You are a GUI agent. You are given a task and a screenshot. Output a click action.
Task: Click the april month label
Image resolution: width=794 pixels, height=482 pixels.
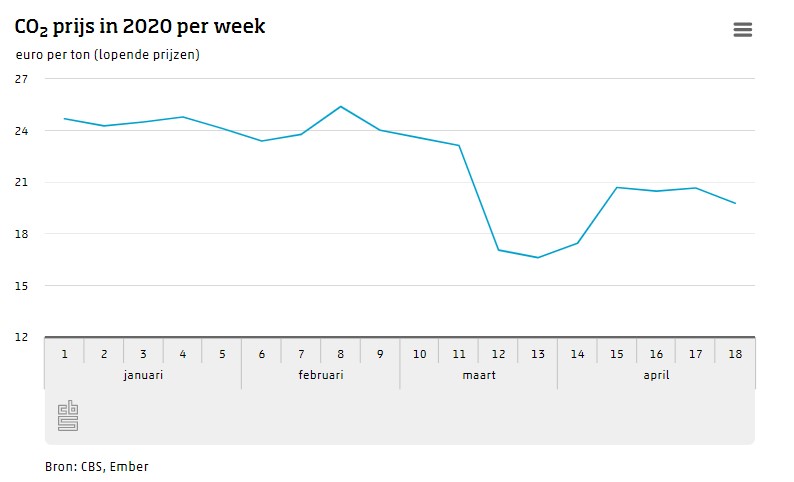click(x=656, y=376)
